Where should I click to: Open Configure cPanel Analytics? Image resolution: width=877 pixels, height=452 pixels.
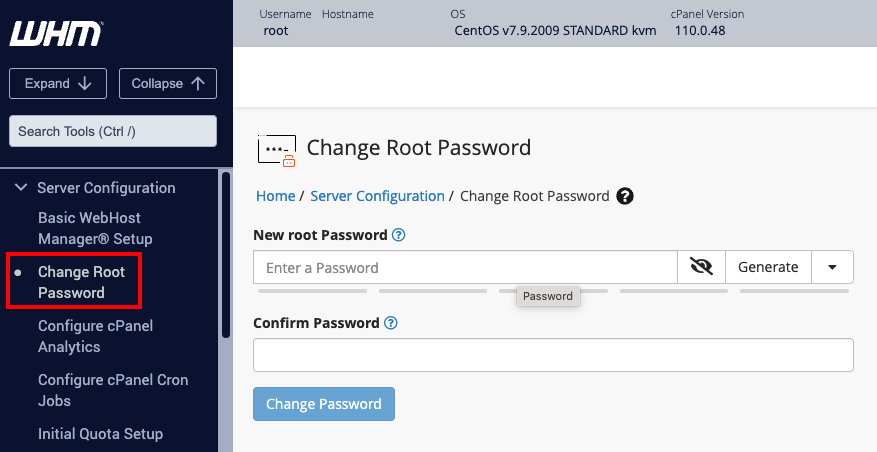click(x=97, y=336)
